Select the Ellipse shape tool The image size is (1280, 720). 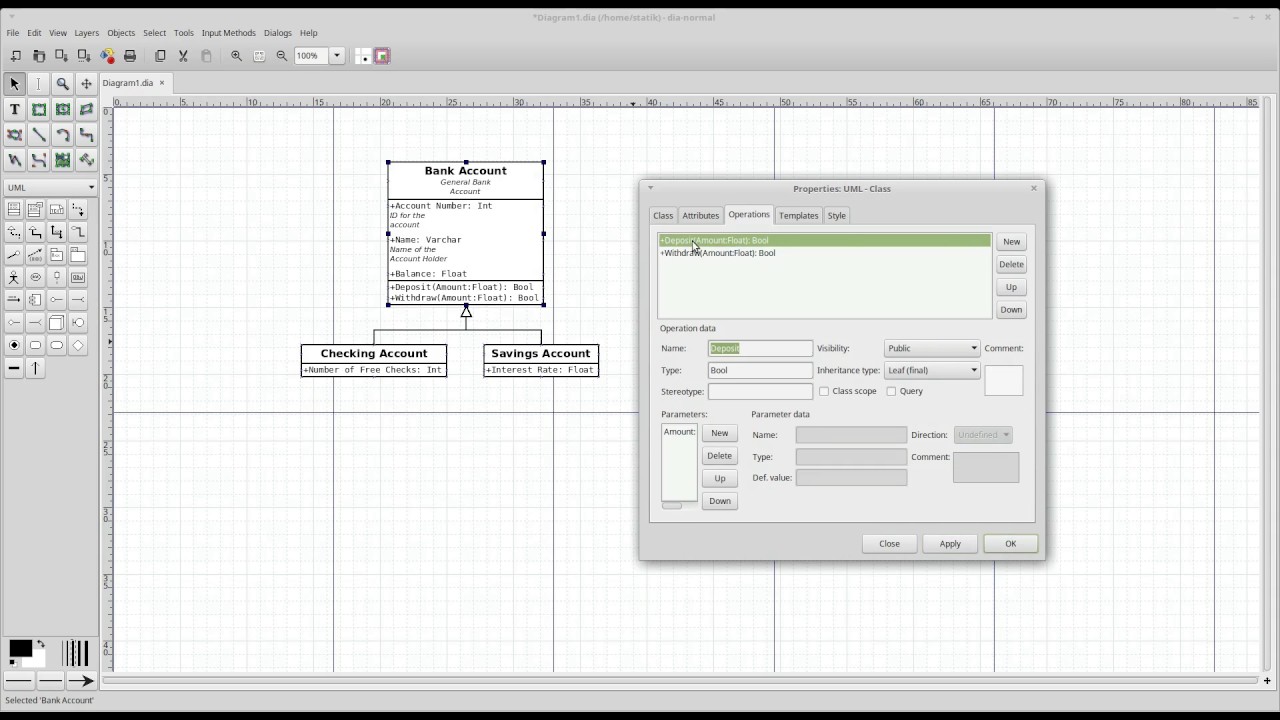click(62, 109)
